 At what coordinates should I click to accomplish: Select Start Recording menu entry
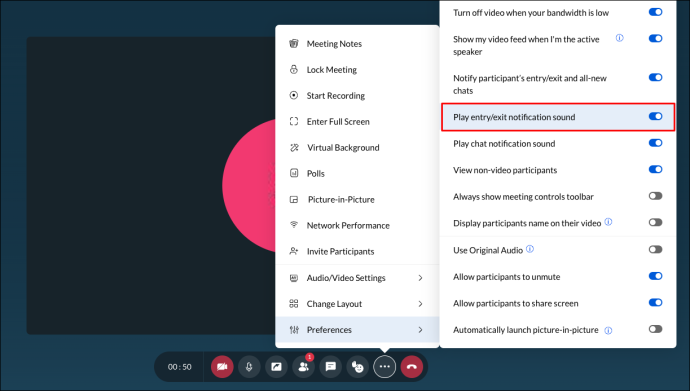(x=357, y=95)
